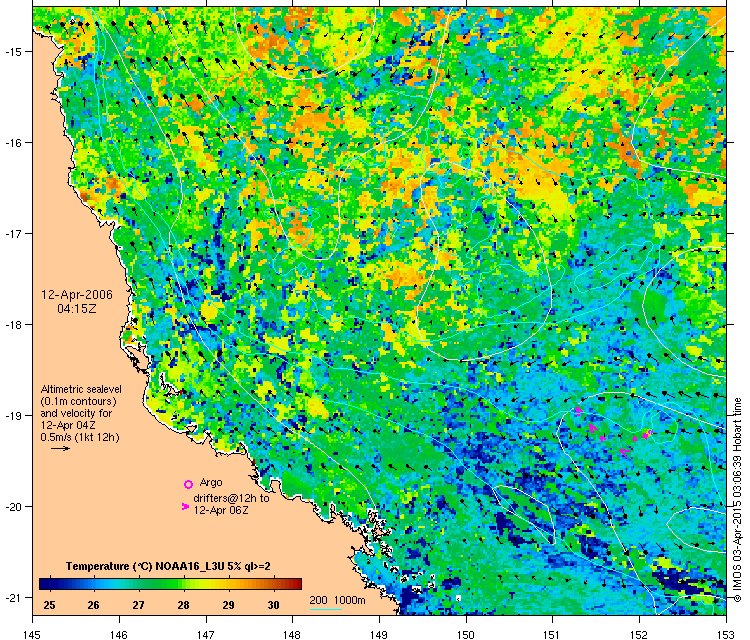
Task: Click the longitude axis label '149'
Action: tap(379, 634)
